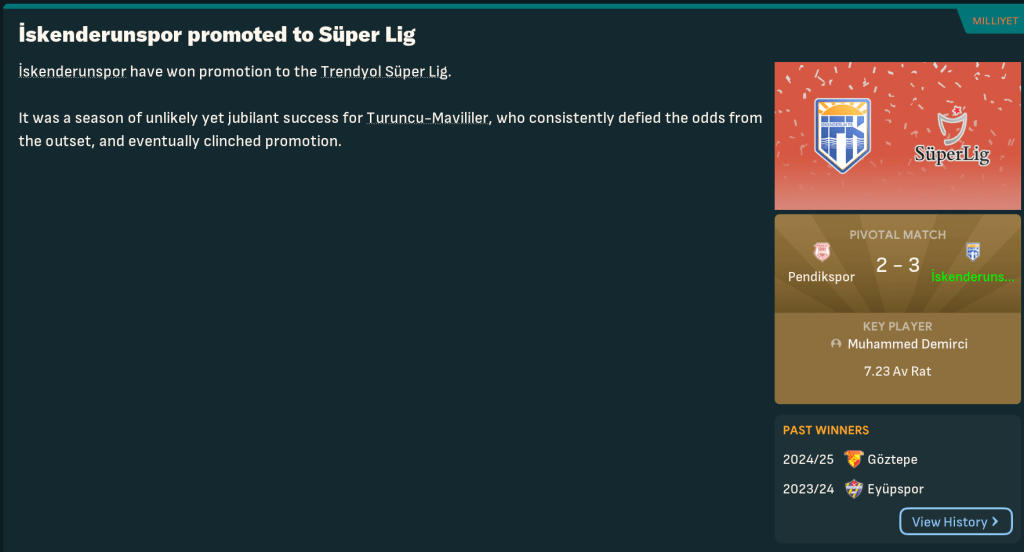Click the Pendikspor club crest

click(822, 253)
